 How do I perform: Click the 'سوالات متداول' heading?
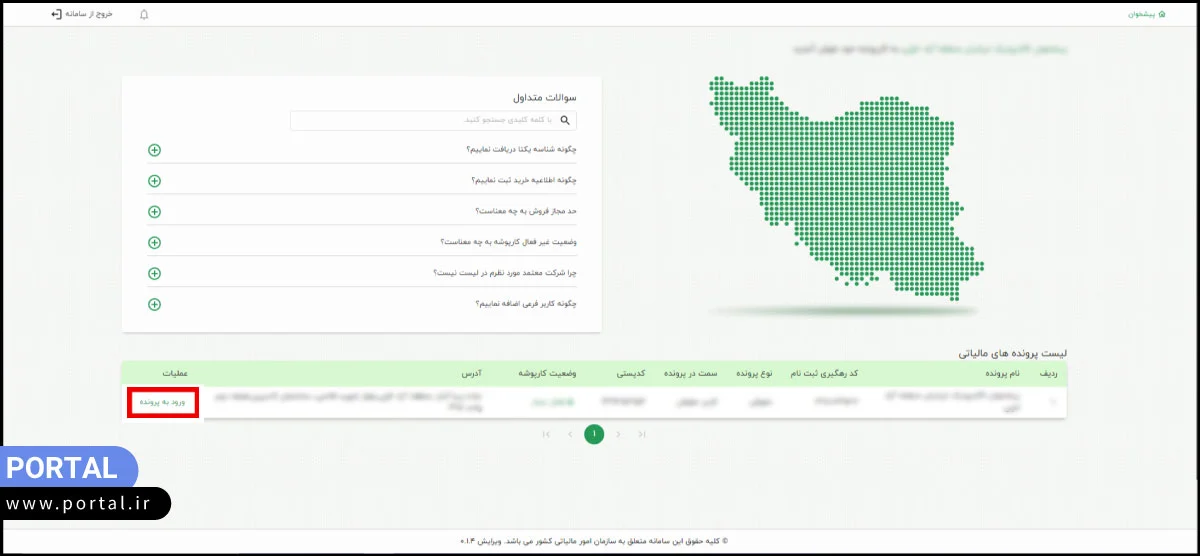545,97
